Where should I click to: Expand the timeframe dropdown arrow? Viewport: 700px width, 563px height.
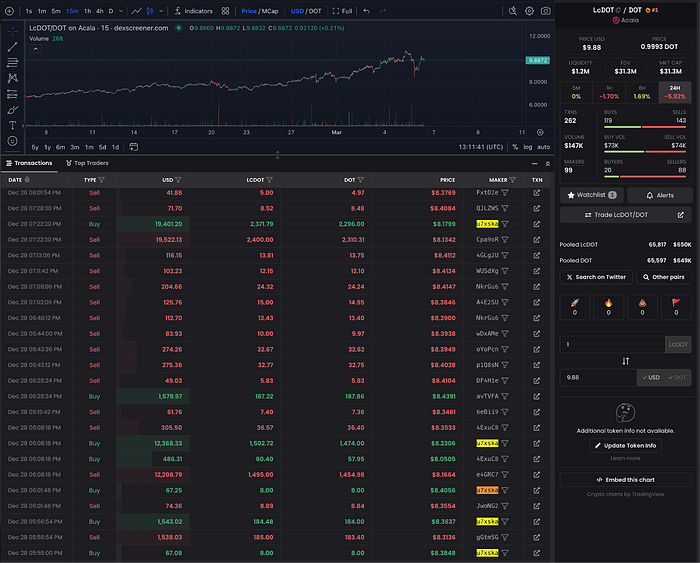point(121,11)
